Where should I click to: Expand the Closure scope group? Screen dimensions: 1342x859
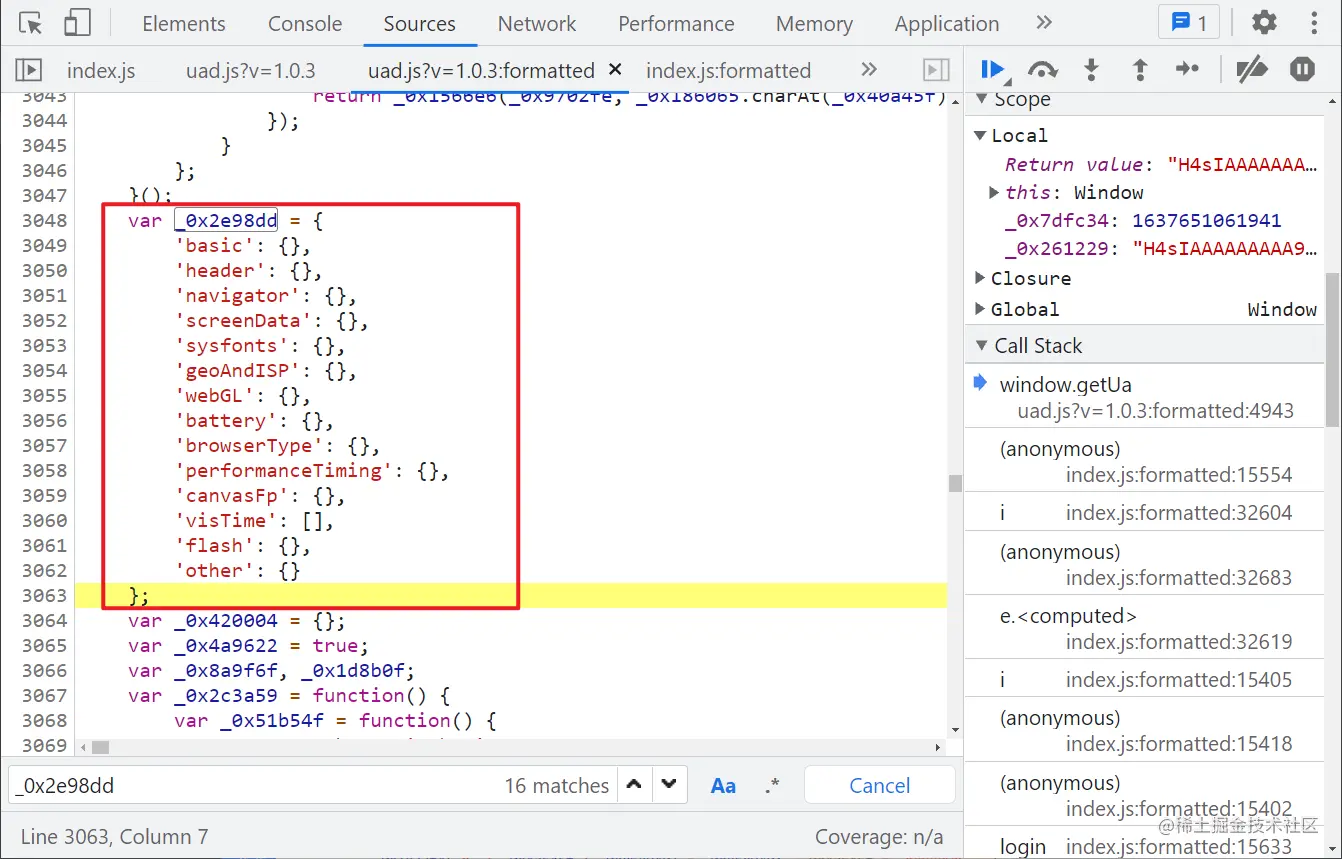tap(981, 278)
